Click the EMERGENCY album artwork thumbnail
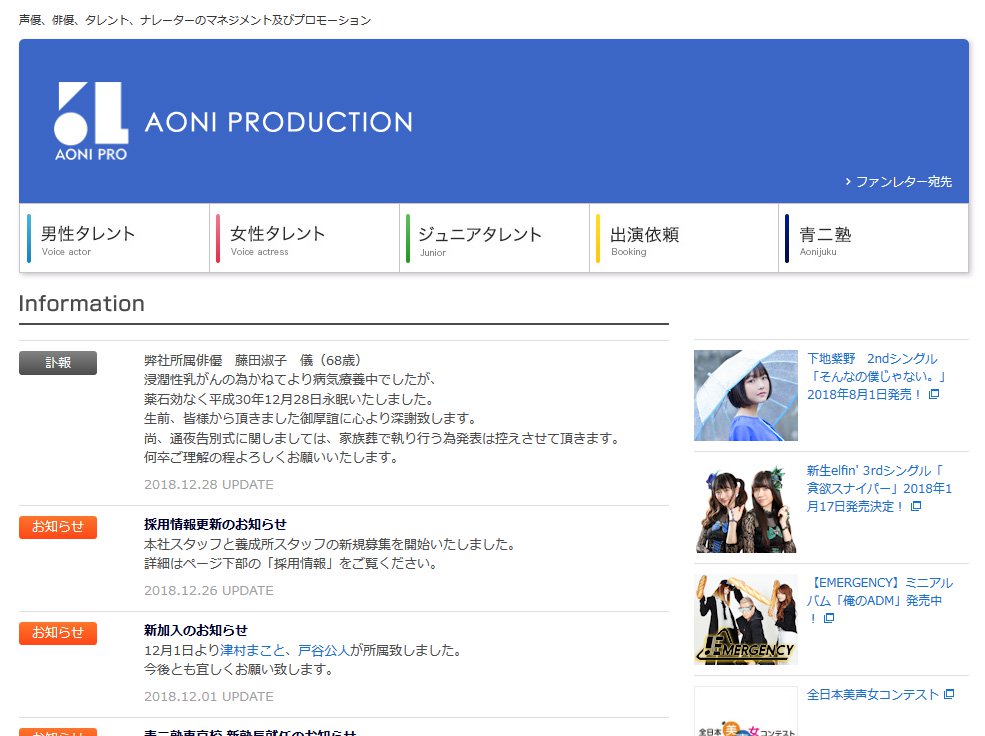This screenshot has width=985, height=736. click(x=745, y=618)
